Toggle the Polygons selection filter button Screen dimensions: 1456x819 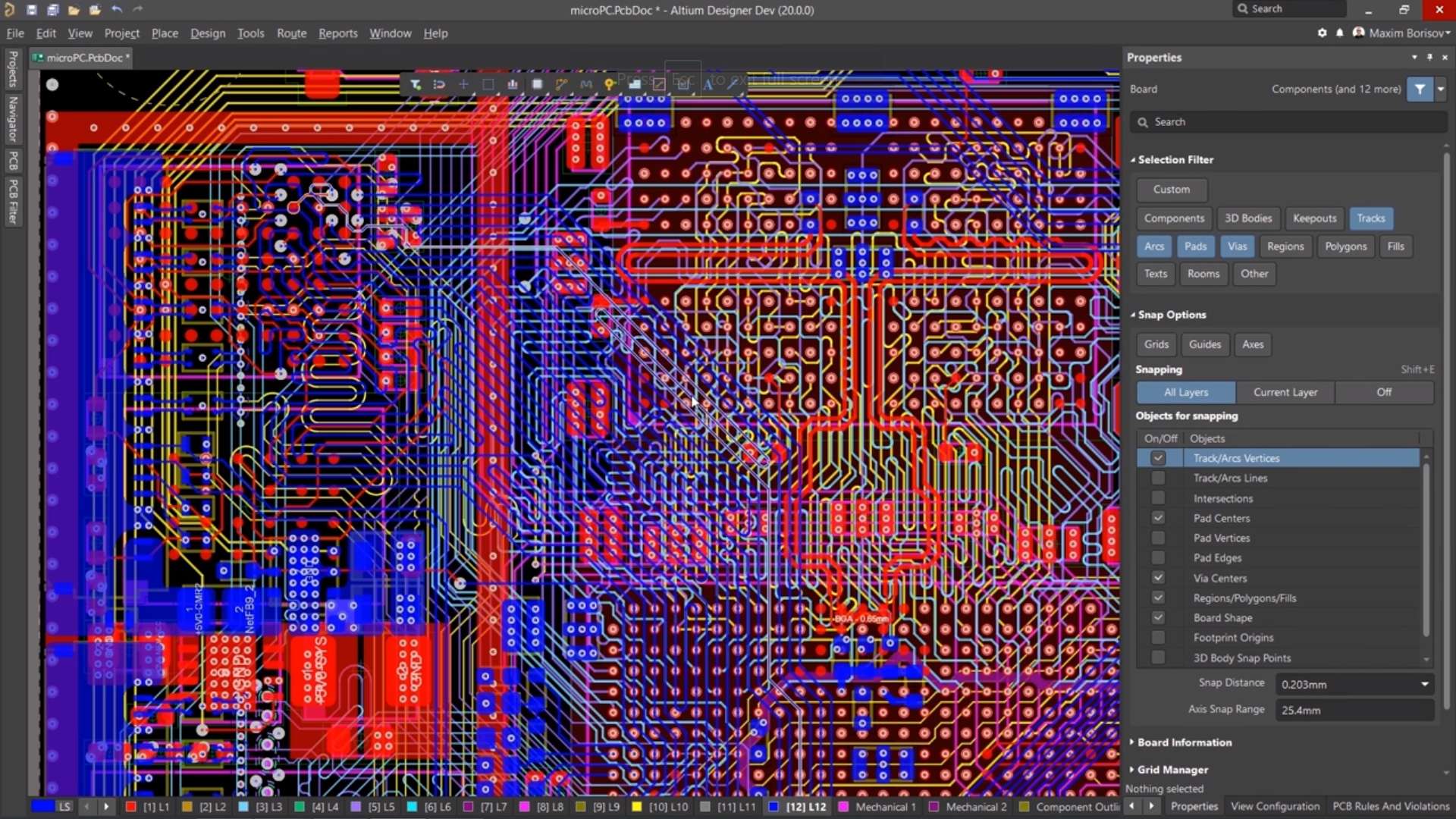coord(1345,246)
